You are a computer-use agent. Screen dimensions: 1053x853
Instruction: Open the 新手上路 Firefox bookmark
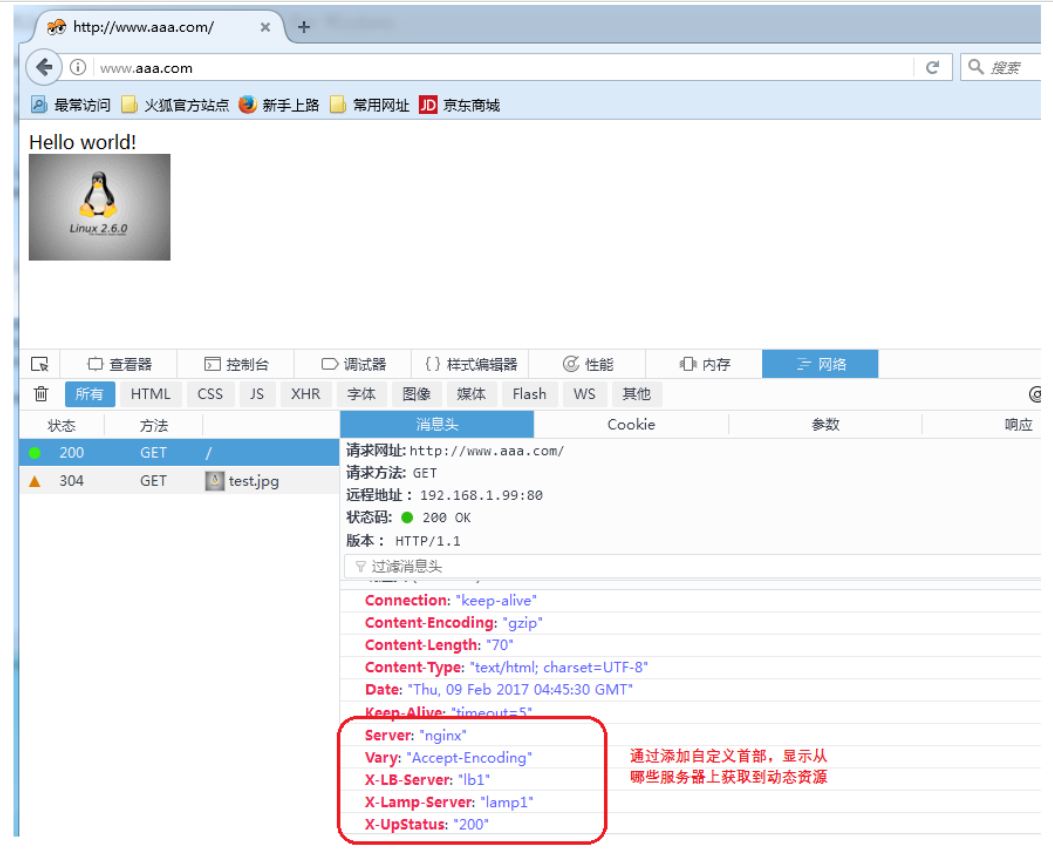[x=279, y=105]
